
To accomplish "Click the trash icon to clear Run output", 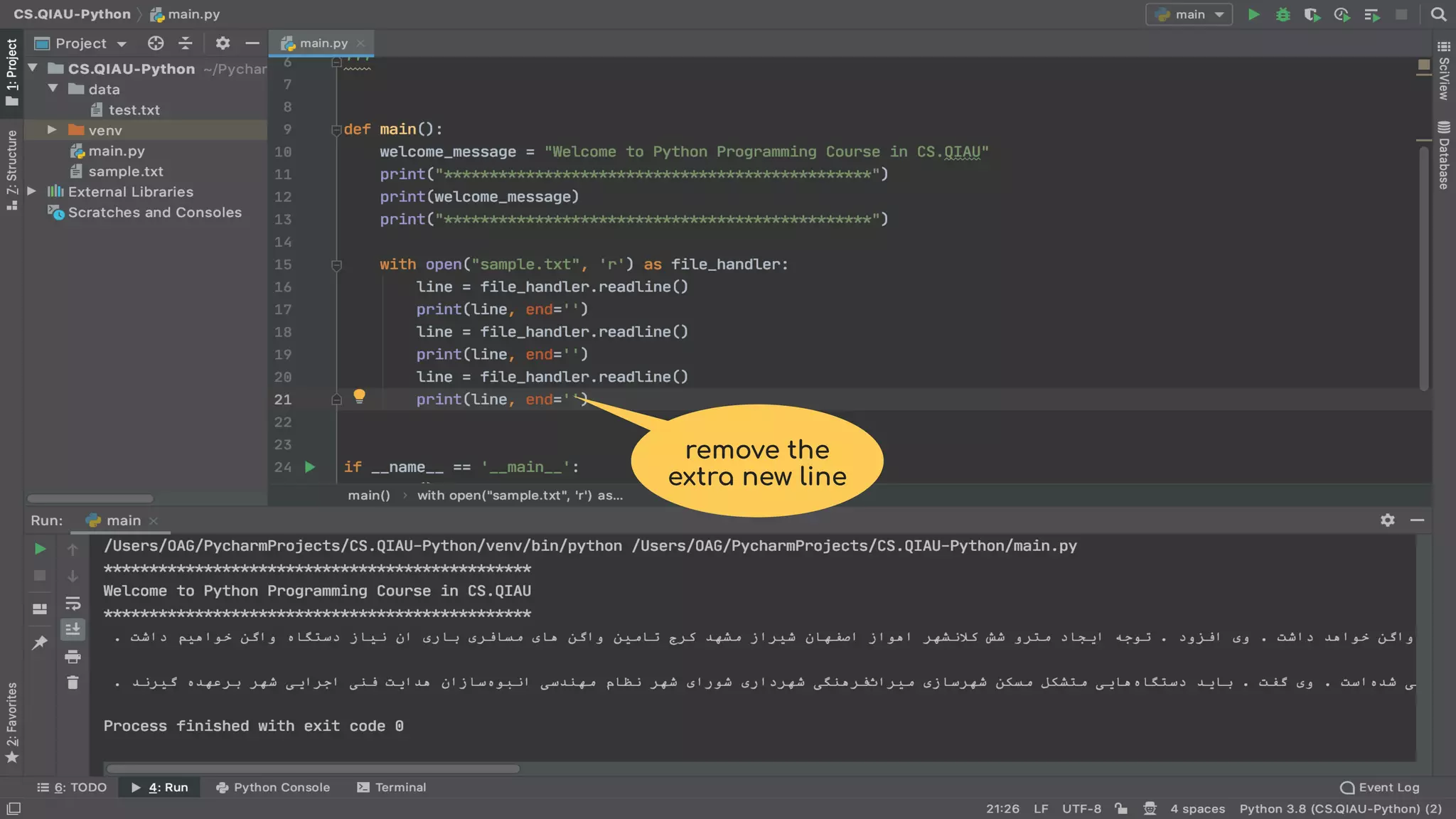I will pos(73,682).
